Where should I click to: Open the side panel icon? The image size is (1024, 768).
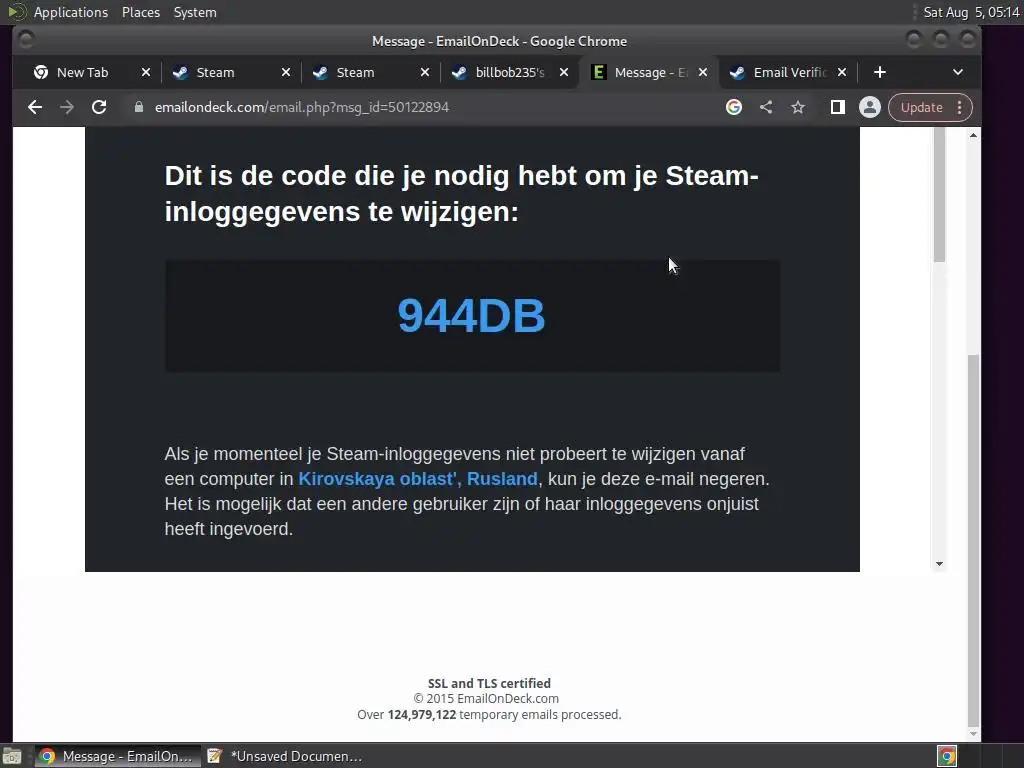[837, 107]
